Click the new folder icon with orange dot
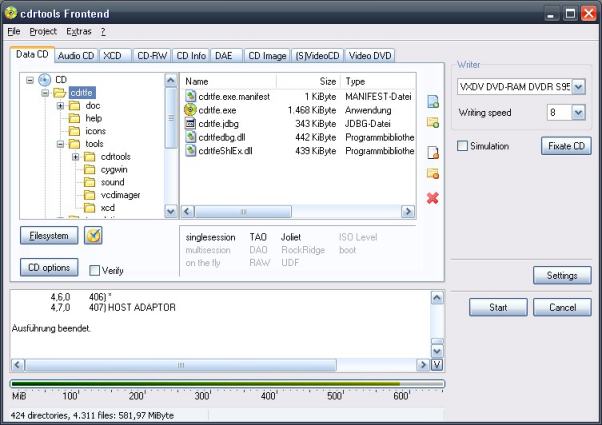Image resolution: width=602 pixels, height=425 pixels. [433, 174]
